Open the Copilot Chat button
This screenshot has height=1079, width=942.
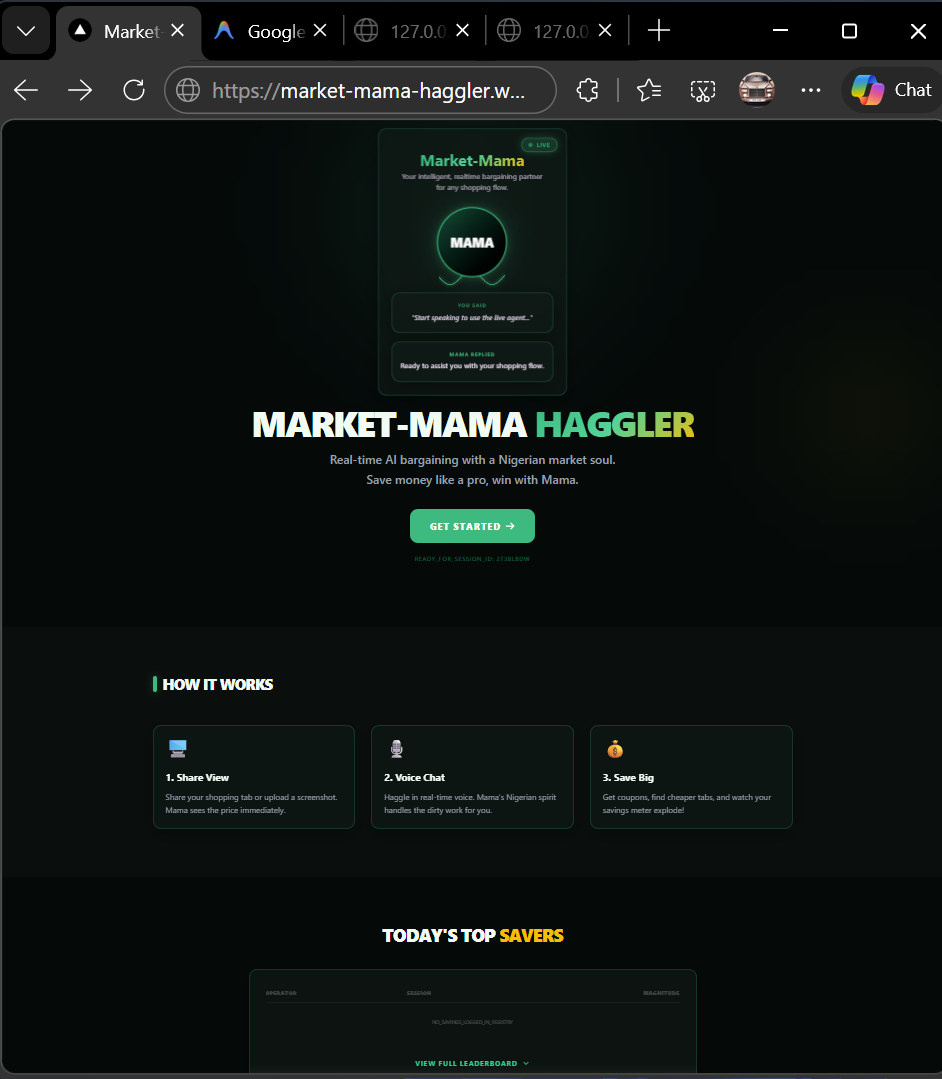[892, 90]
